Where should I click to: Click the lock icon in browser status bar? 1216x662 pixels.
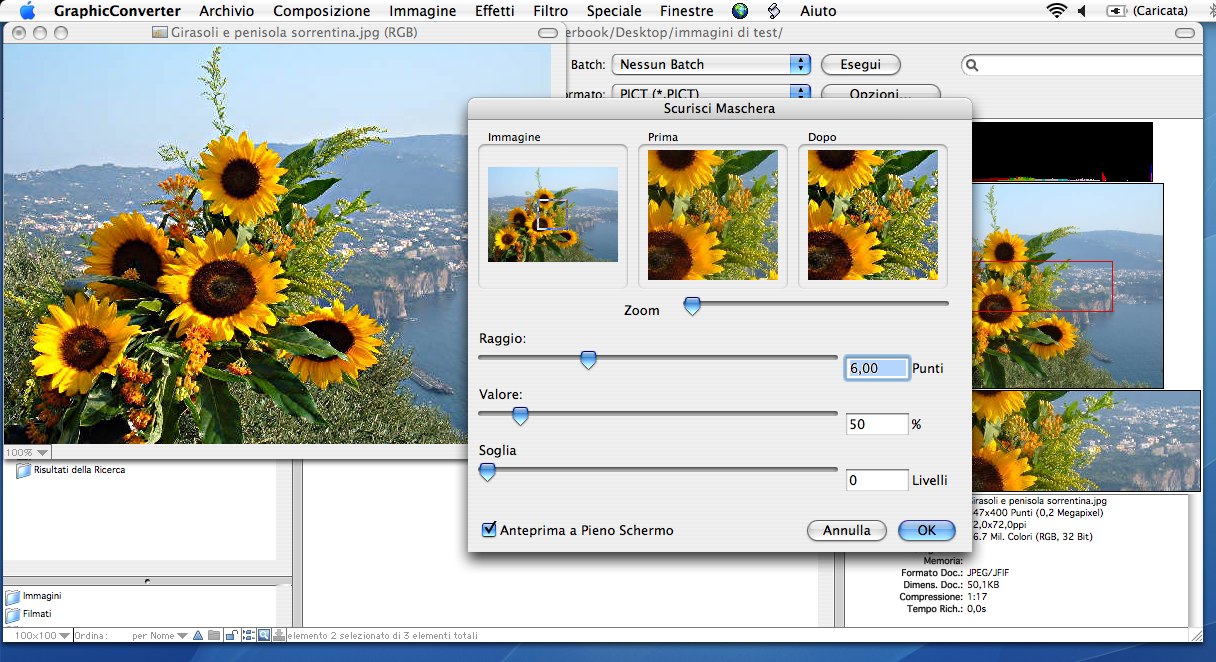(231, 635)
